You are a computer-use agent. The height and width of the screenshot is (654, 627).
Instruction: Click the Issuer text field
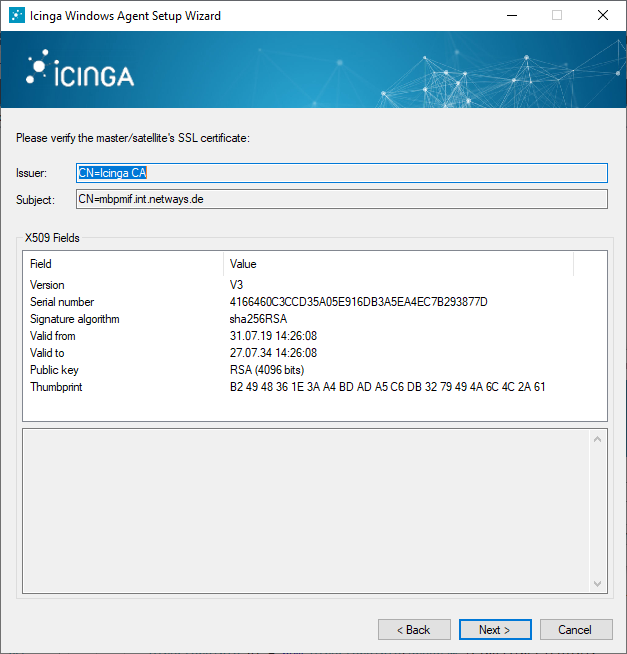[x=341, y=173]
